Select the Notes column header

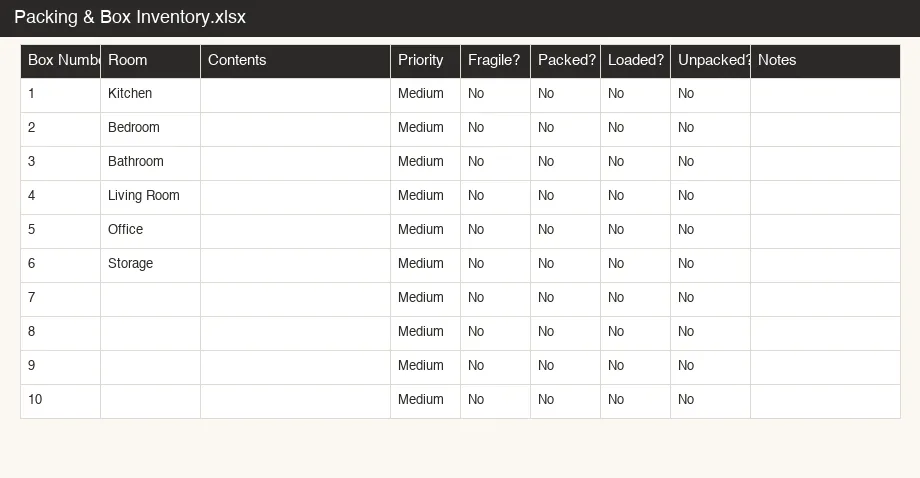coord(825,61)
